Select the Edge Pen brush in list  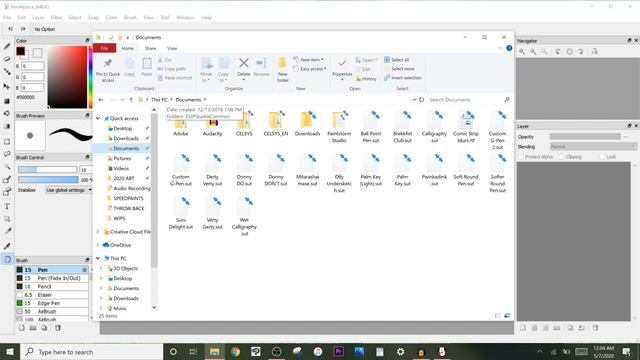(52, 303)
